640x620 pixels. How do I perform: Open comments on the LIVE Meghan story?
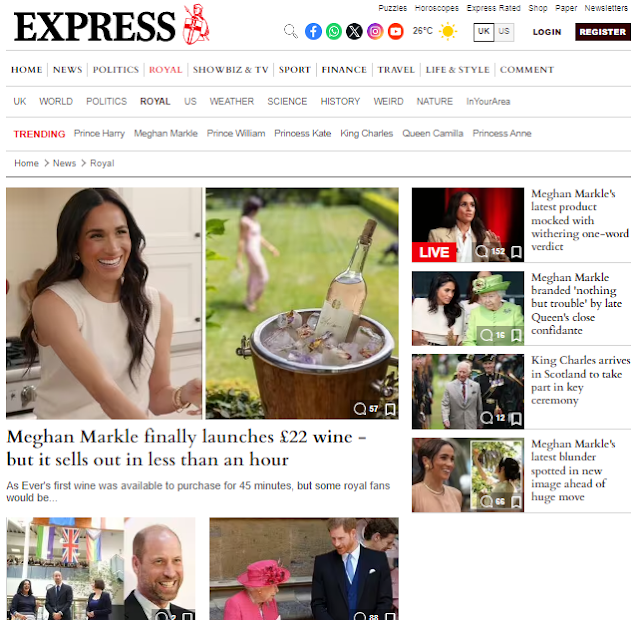coord(489,251)
